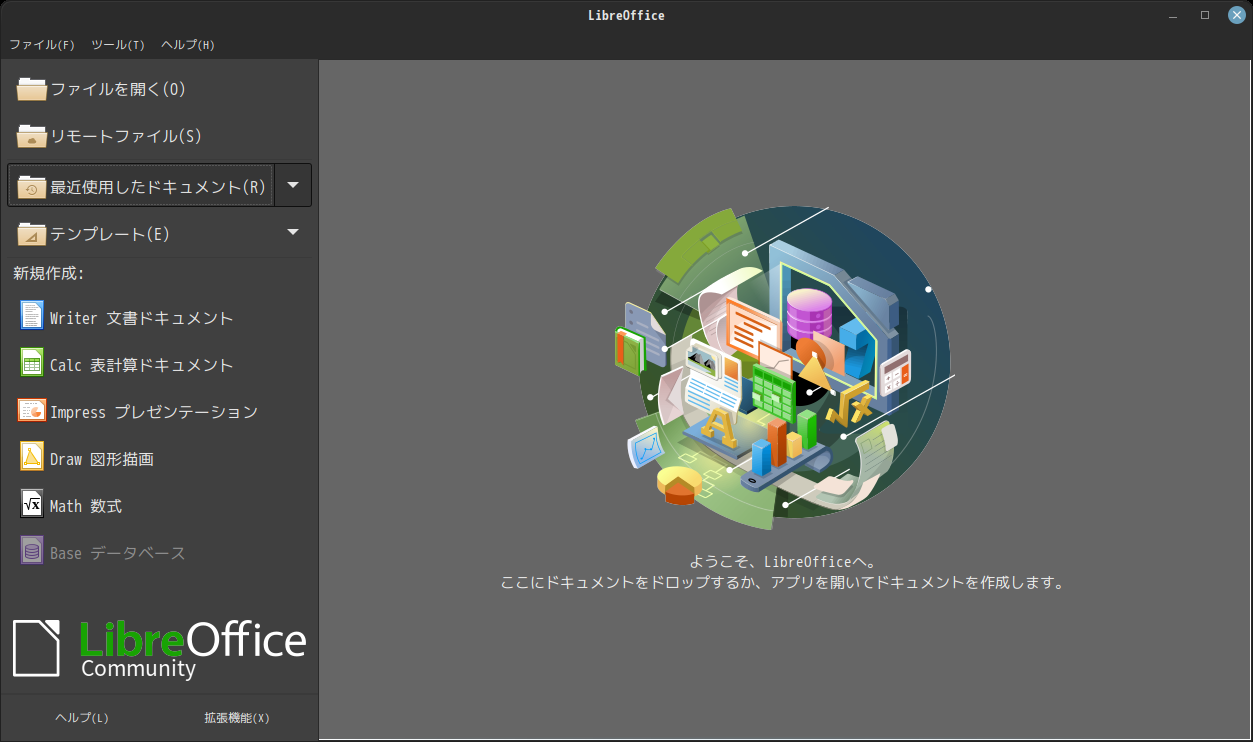Create a new Draw 図形描画
The image size is (1253, 742).
(160, 458)
